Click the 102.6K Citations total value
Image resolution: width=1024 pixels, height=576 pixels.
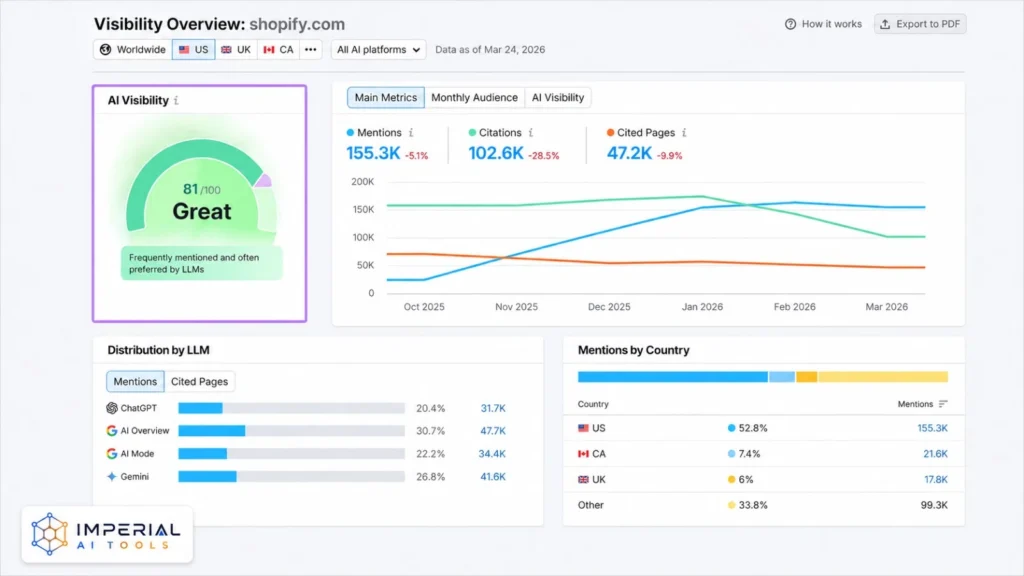pos(496,153)
